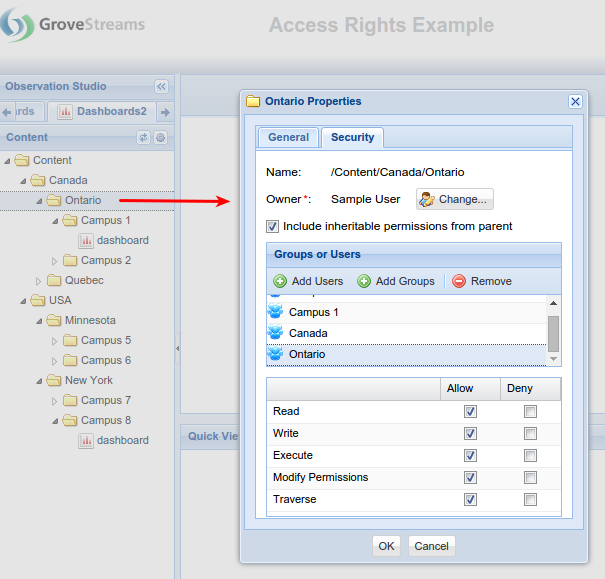
Task: Click the Add Groups plus icon
Action: [x=364, y=282]
